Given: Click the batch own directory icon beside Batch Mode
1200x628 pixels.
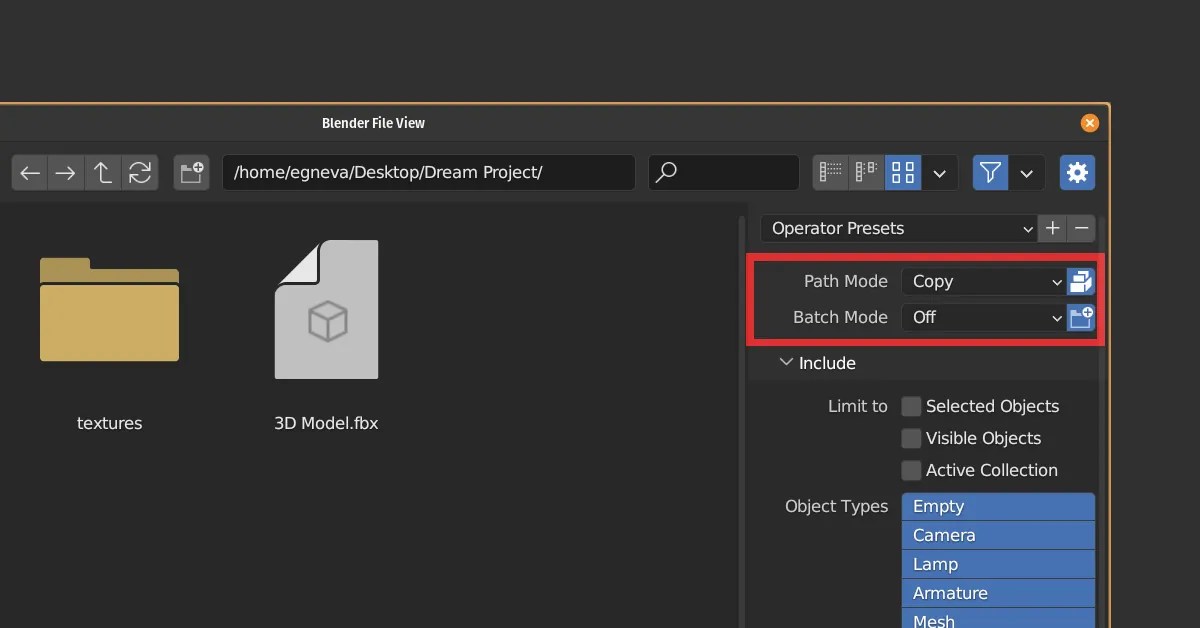Looking at the screenshot, I should pyautogui.click(x=1080, y=317).
